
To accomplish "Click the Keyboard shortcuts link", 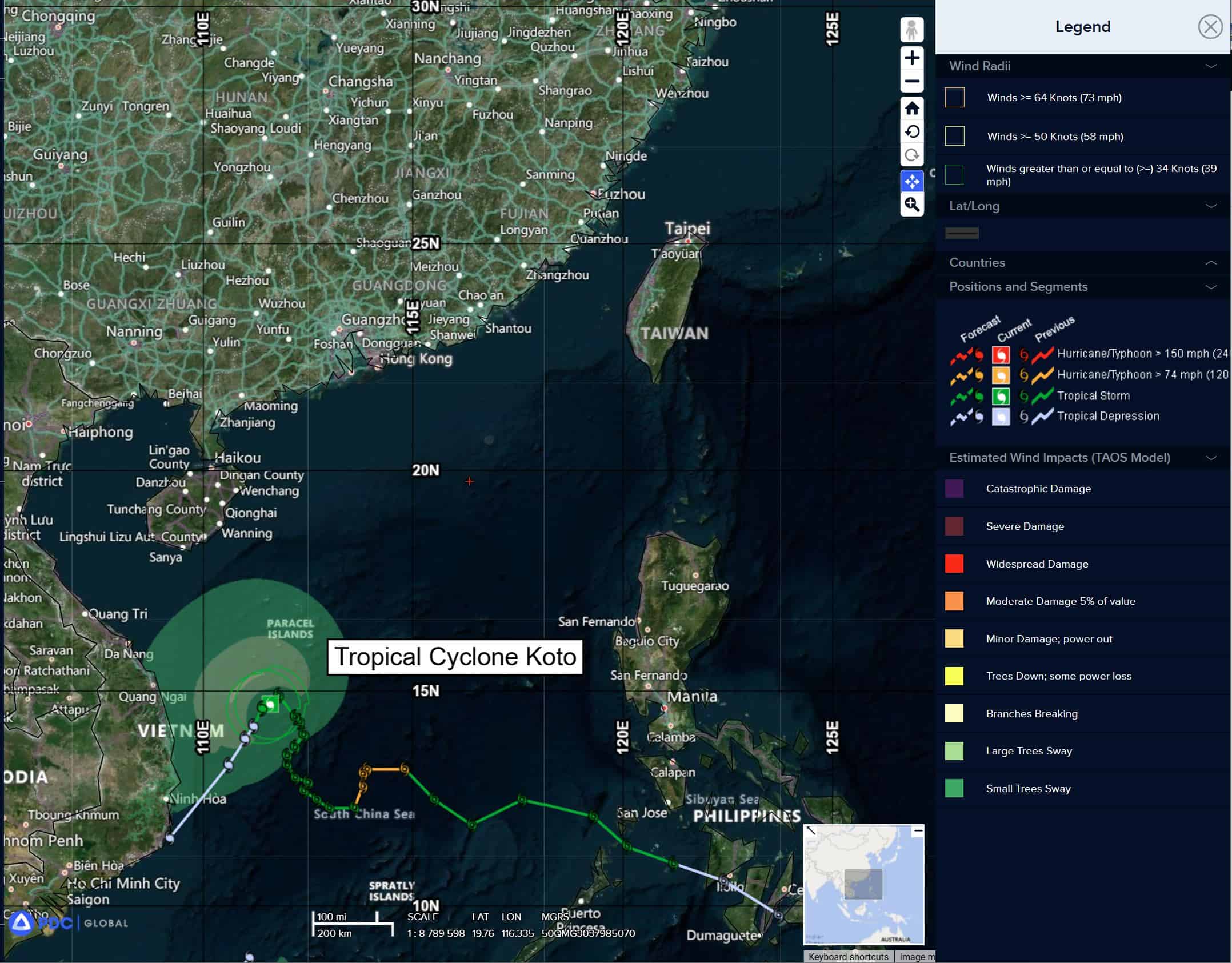I will coord(848,957).
